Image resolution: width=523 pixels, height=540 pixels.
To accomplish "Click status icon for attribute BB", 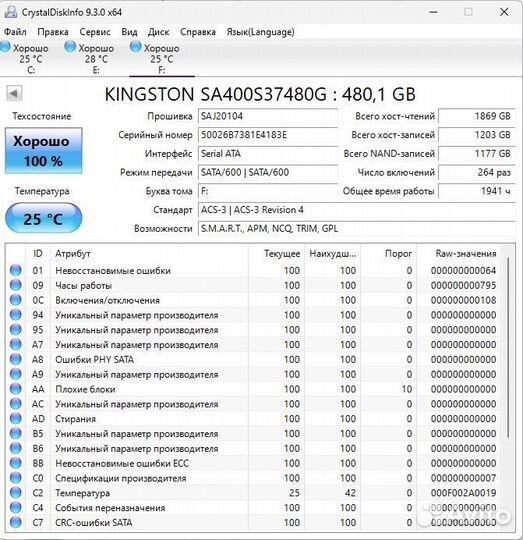I will [15, 463].
